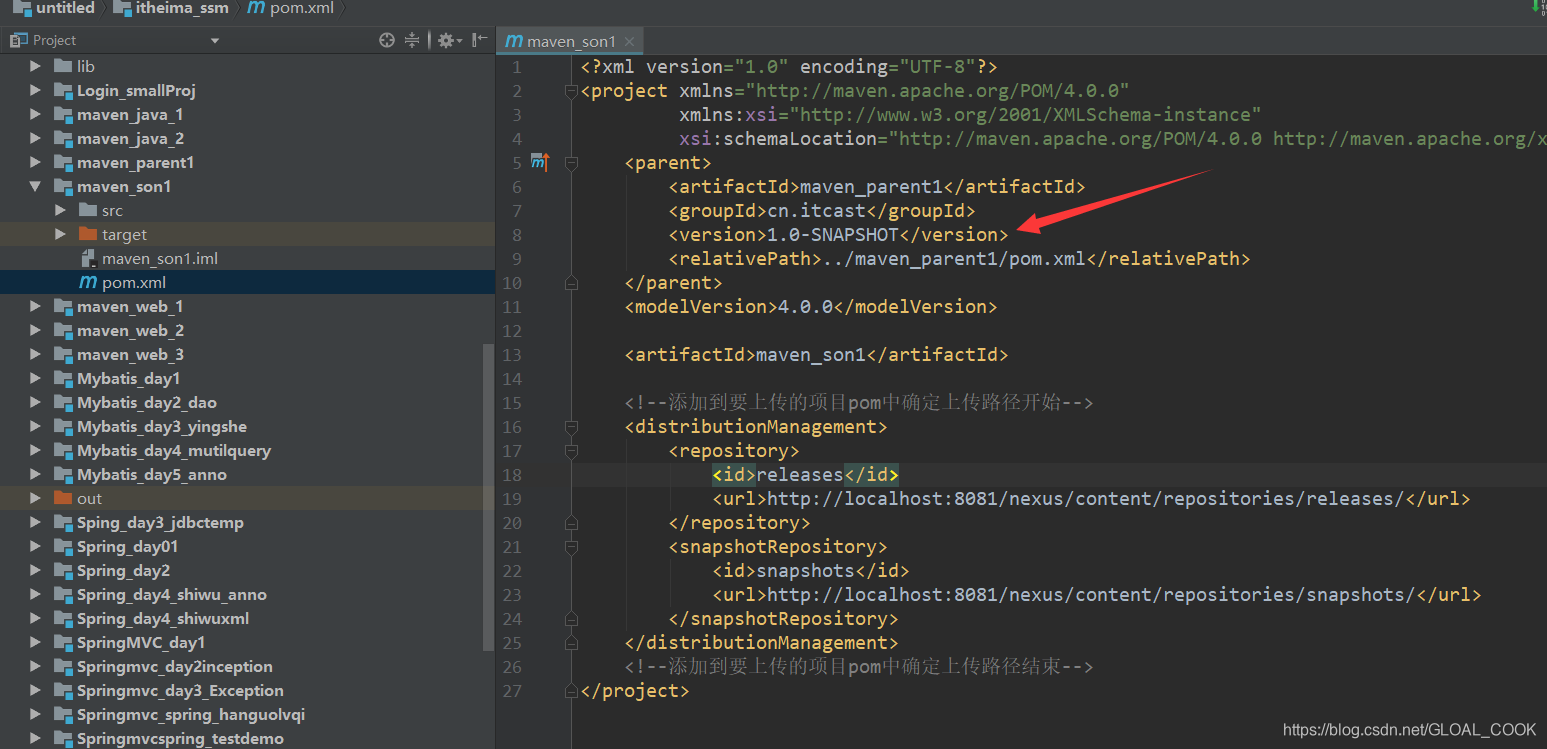Click the Maven parent gutter icon on line 5
Screen dimensions: 1547x749
click(x=540, y=162)
